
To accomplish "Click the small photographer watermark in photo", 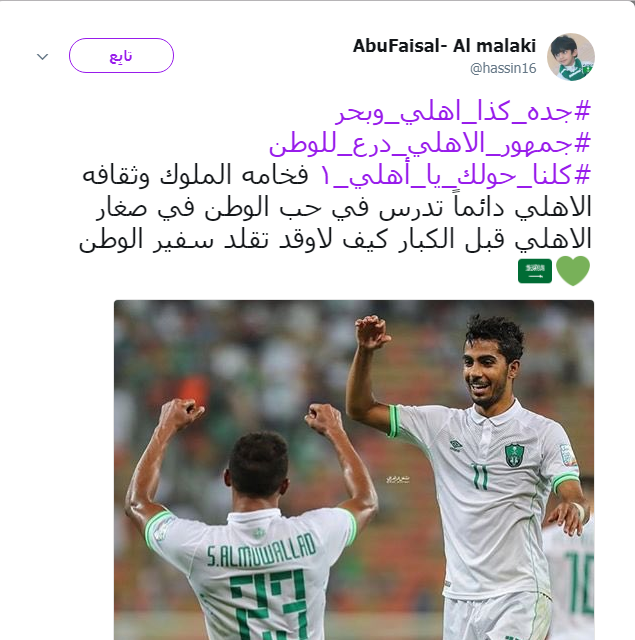I will click(x=397, y=478).
